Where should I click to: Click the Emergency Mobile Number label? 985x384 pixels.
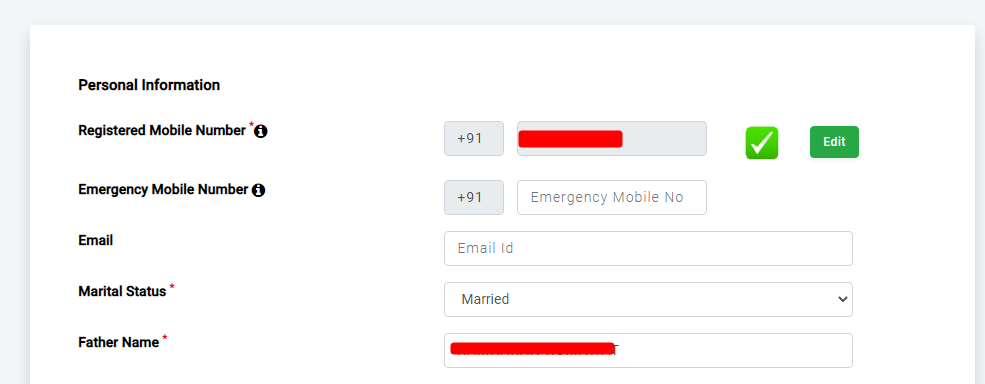point(163,190)
